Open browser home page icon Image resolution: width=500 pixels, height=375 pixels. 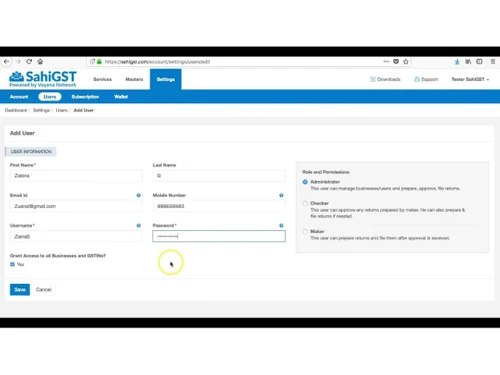40,62
